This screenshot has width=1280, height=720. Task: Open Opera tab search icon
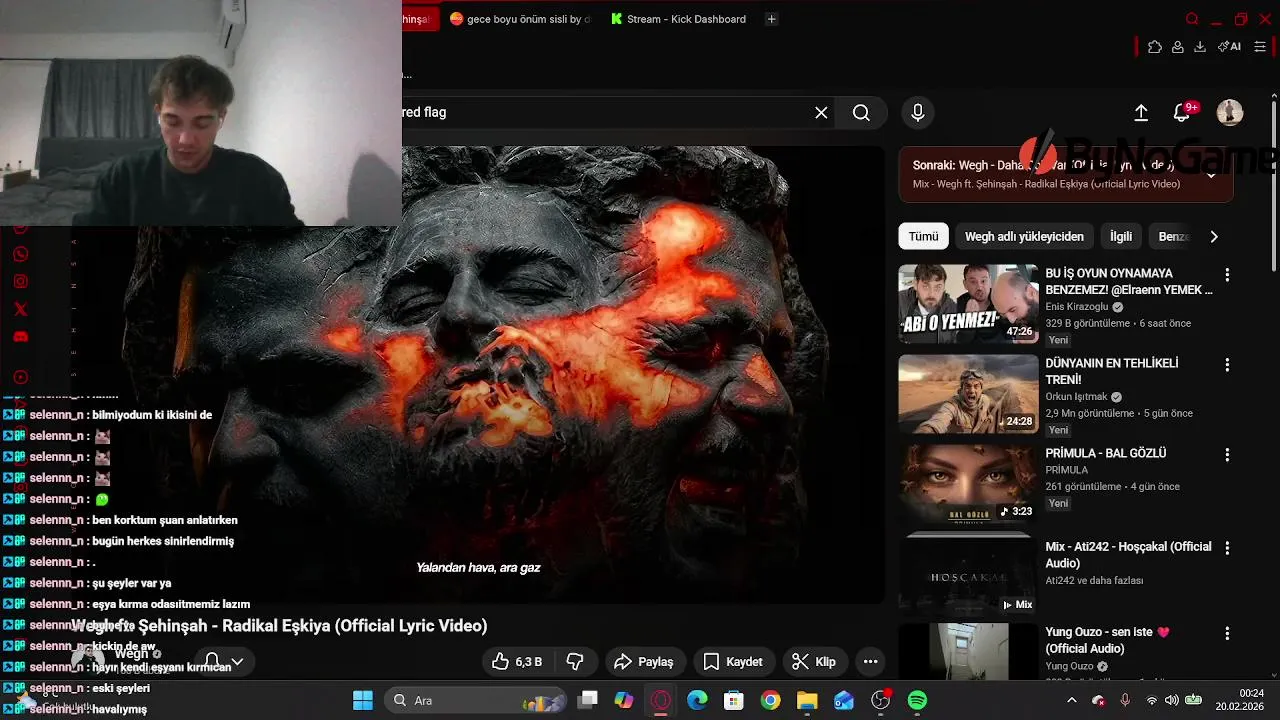(1192, 19)
